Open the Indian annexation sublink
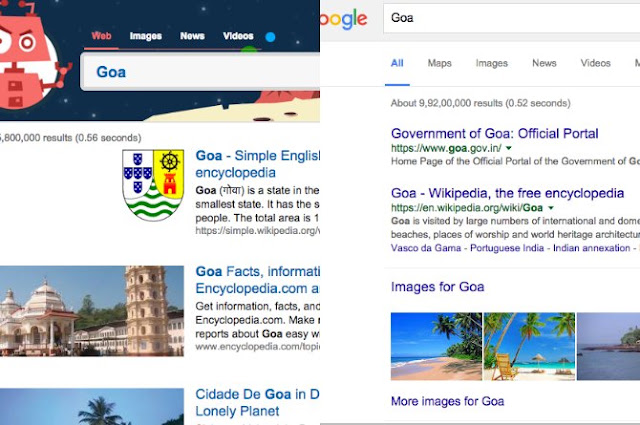640x425 pixels. pyautogui.click(x=591, y=248)
